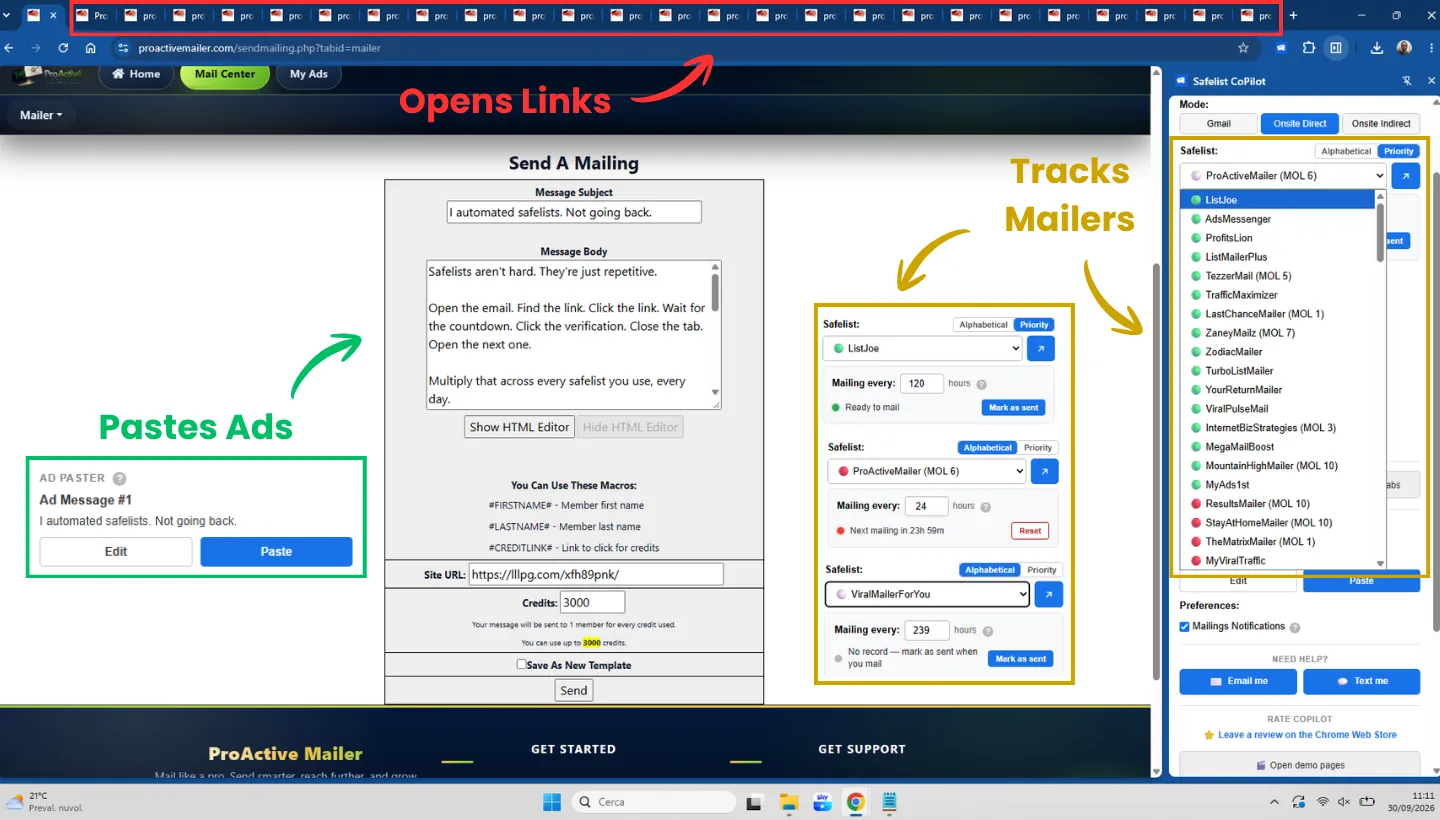The width and height of the screenshot is (1440, 820).
Task: Switch side panel safelist sorting to Alphabetical
Action: pyautogui.click(x=1346, y=151)
